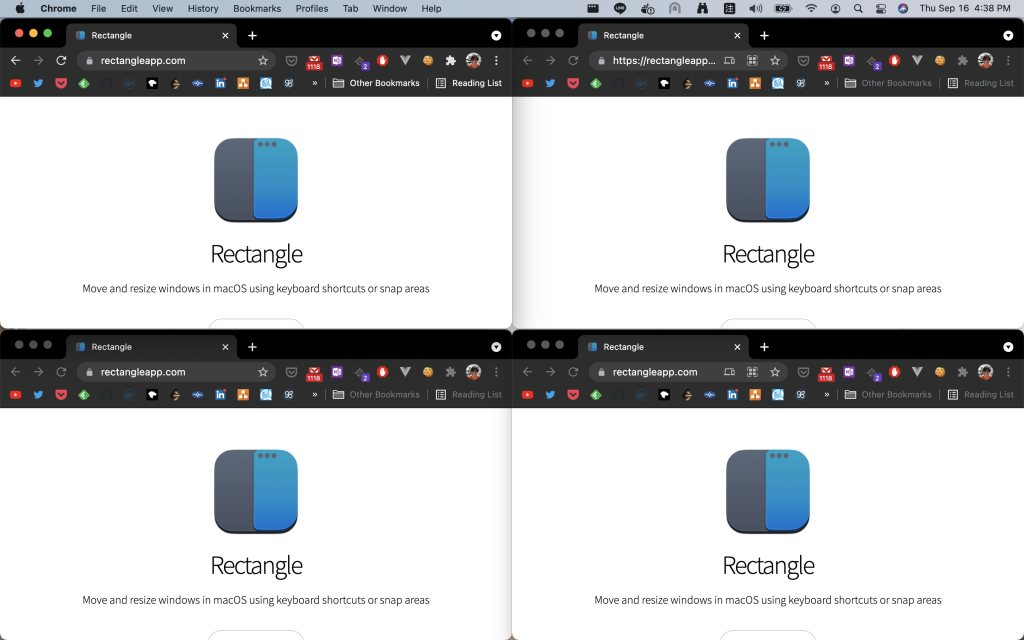Image resolution: width=1024 pixels, height=640 pixels.
Task: Select the Rectangle tab in bottom-right window
Action: [x=661, y=347]
